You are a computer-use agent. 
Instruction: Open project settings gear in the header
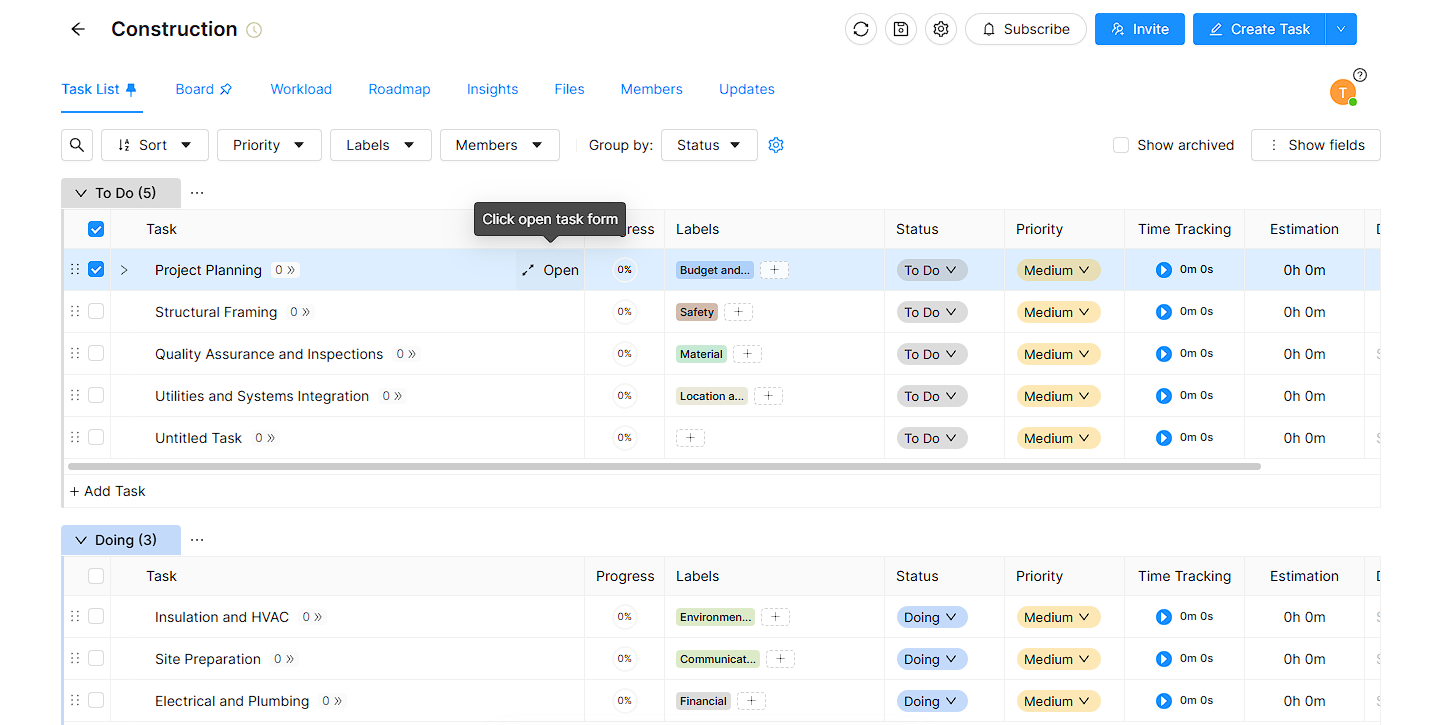940,30
